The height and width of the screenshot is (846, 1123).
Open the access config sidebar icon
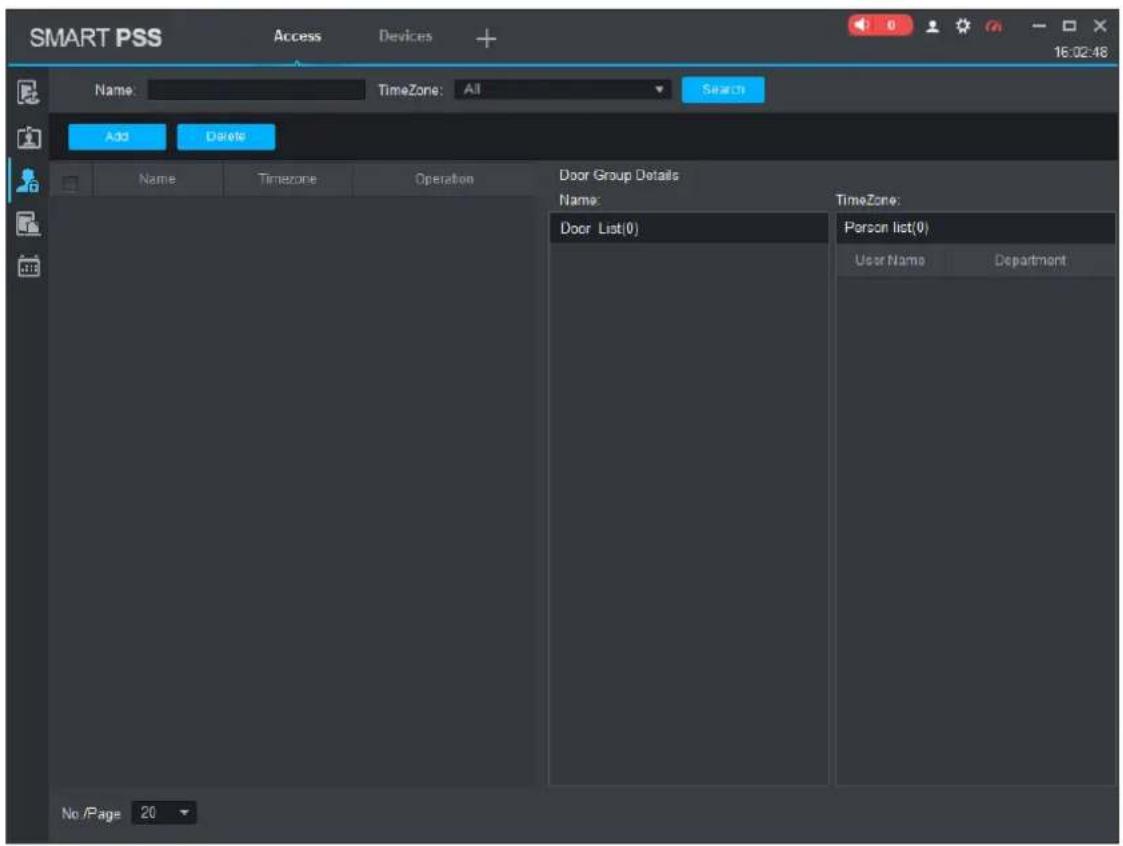click(x=28, y=224)
